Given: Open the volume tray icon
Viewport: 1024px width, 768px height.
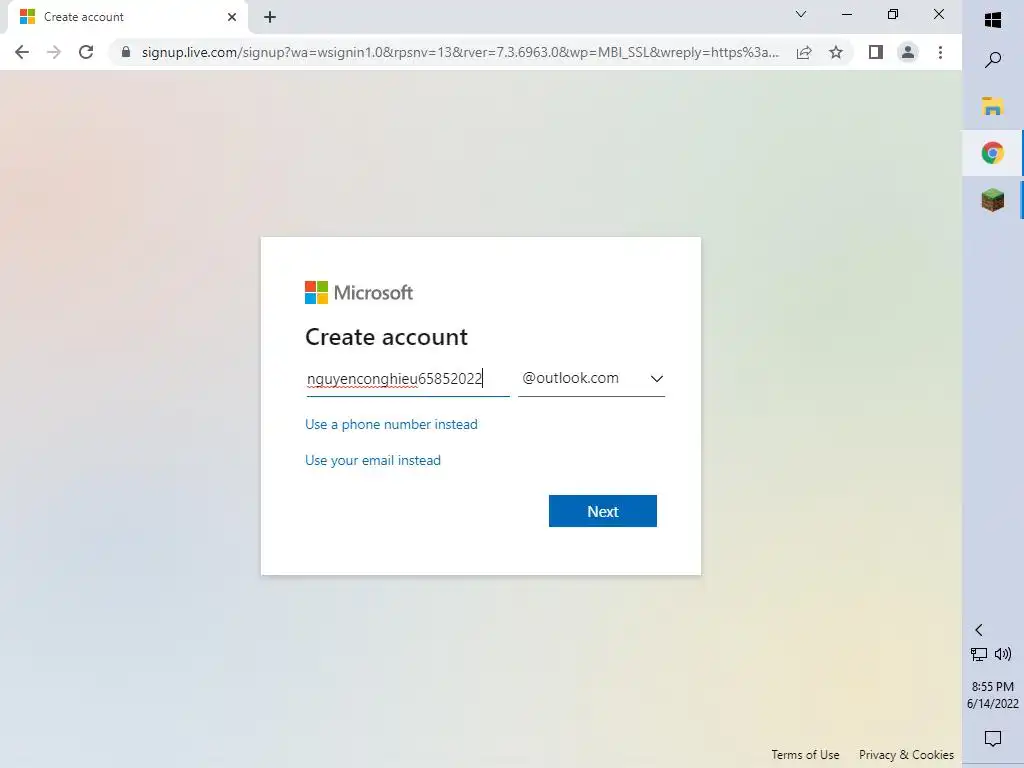Looking at the screenshot, I should click(x=1003, y=654).
